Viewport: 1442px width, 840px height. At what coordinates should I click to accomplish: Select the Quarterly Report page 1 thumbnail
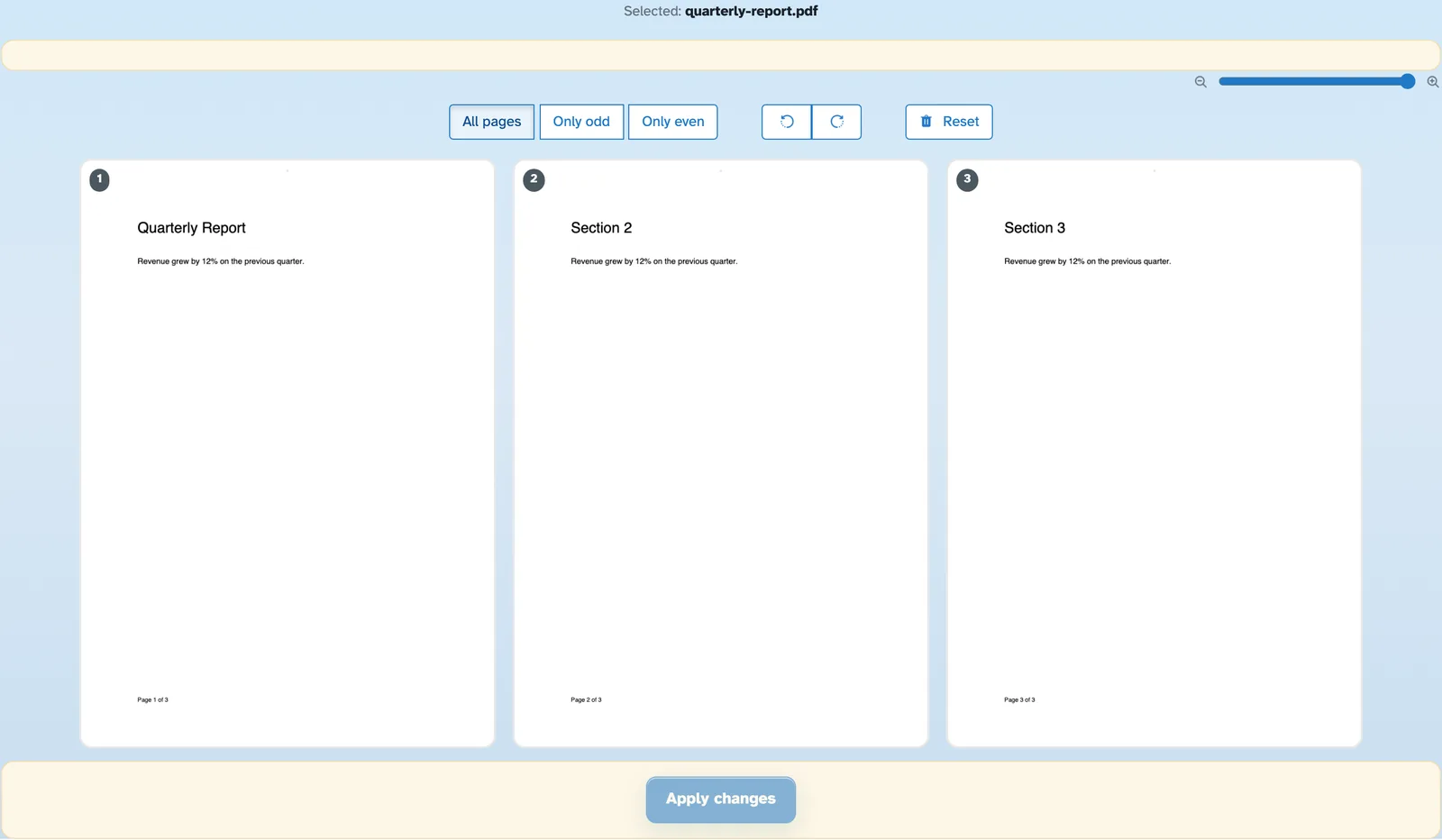[287, 453]
